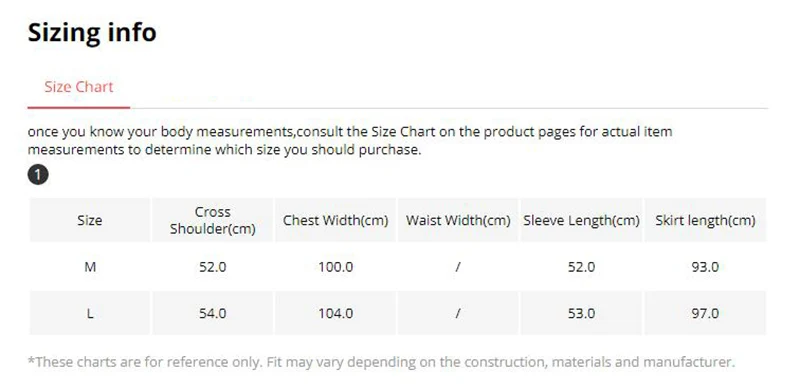
Task: Click the reference-only disclaimer footnote
Action: point(381,362)
